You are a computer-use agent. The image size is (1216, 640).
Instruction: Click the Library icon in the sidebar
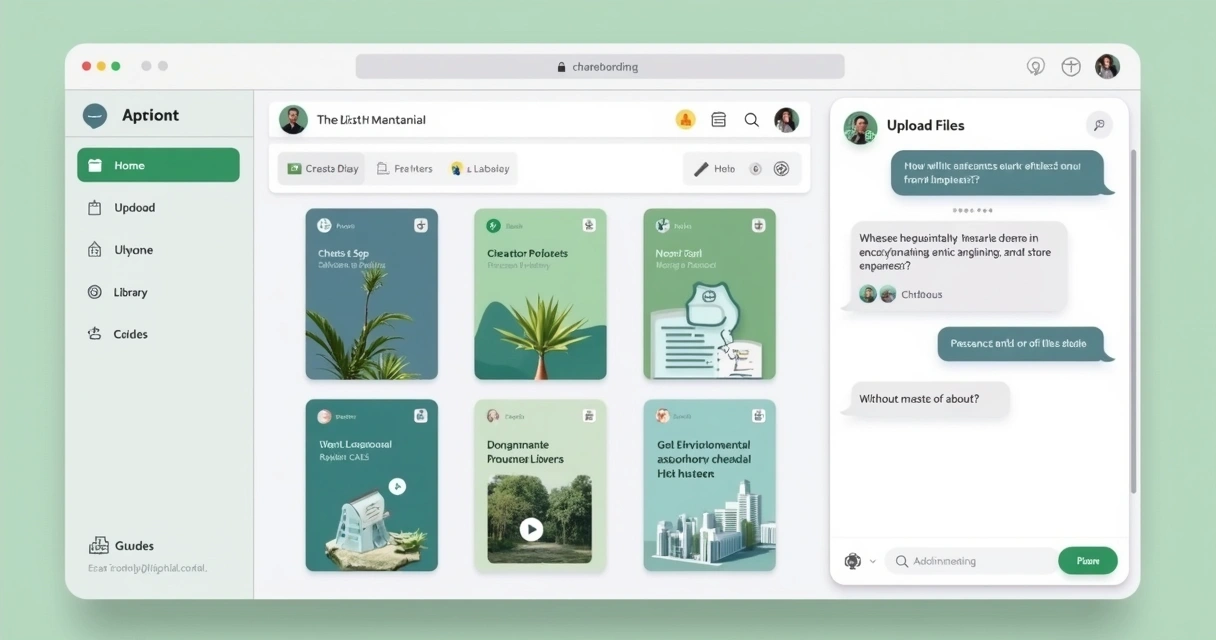(95, 292)
